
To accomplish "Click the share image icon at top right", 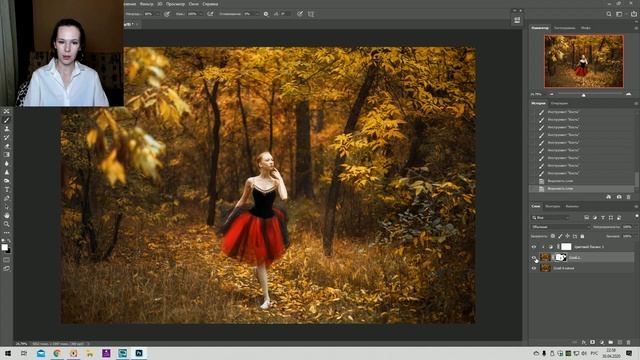I will pos(633,14).
